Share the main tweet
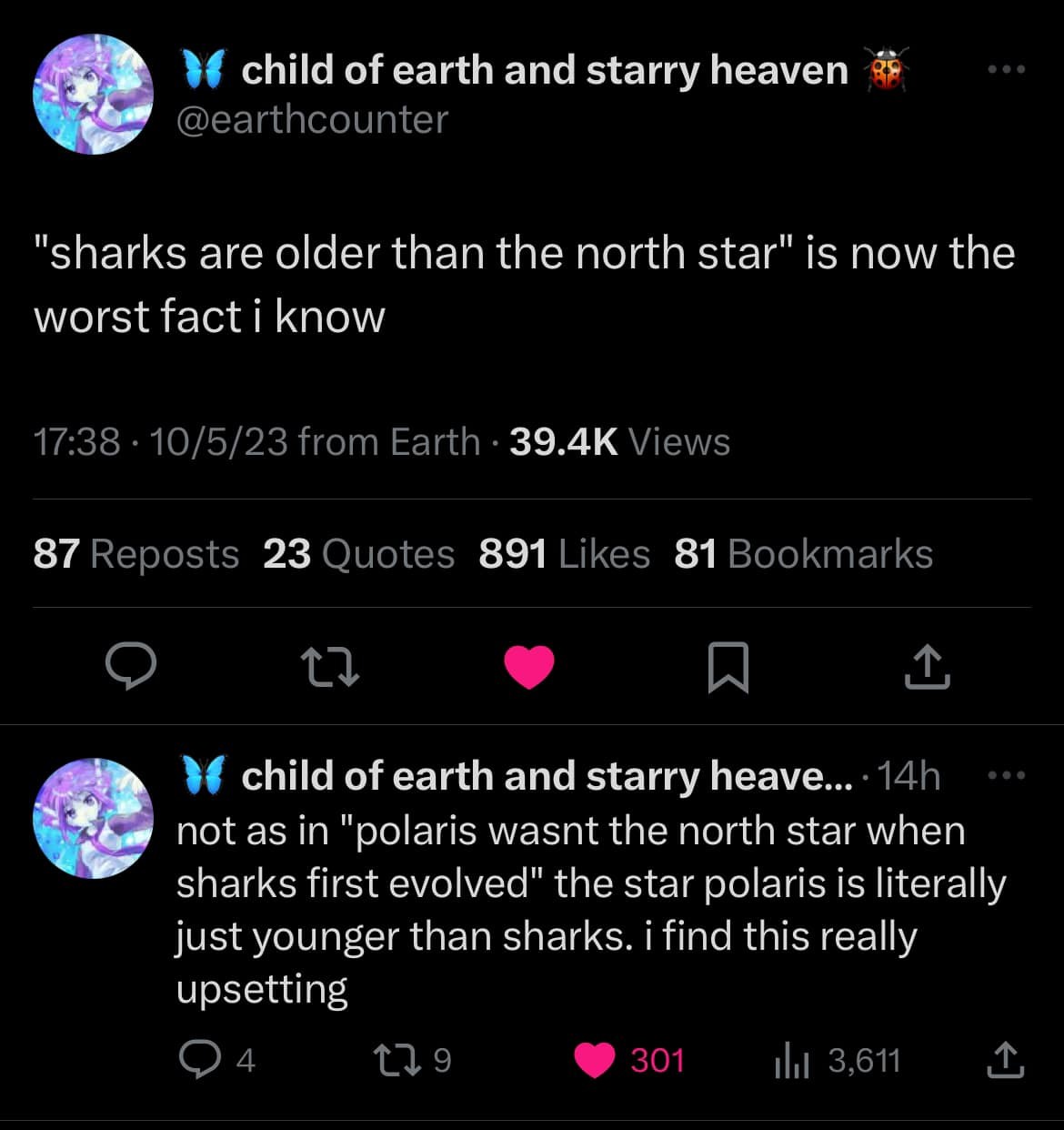The width and height of the screenshot is (1064, 1130). 928,666
